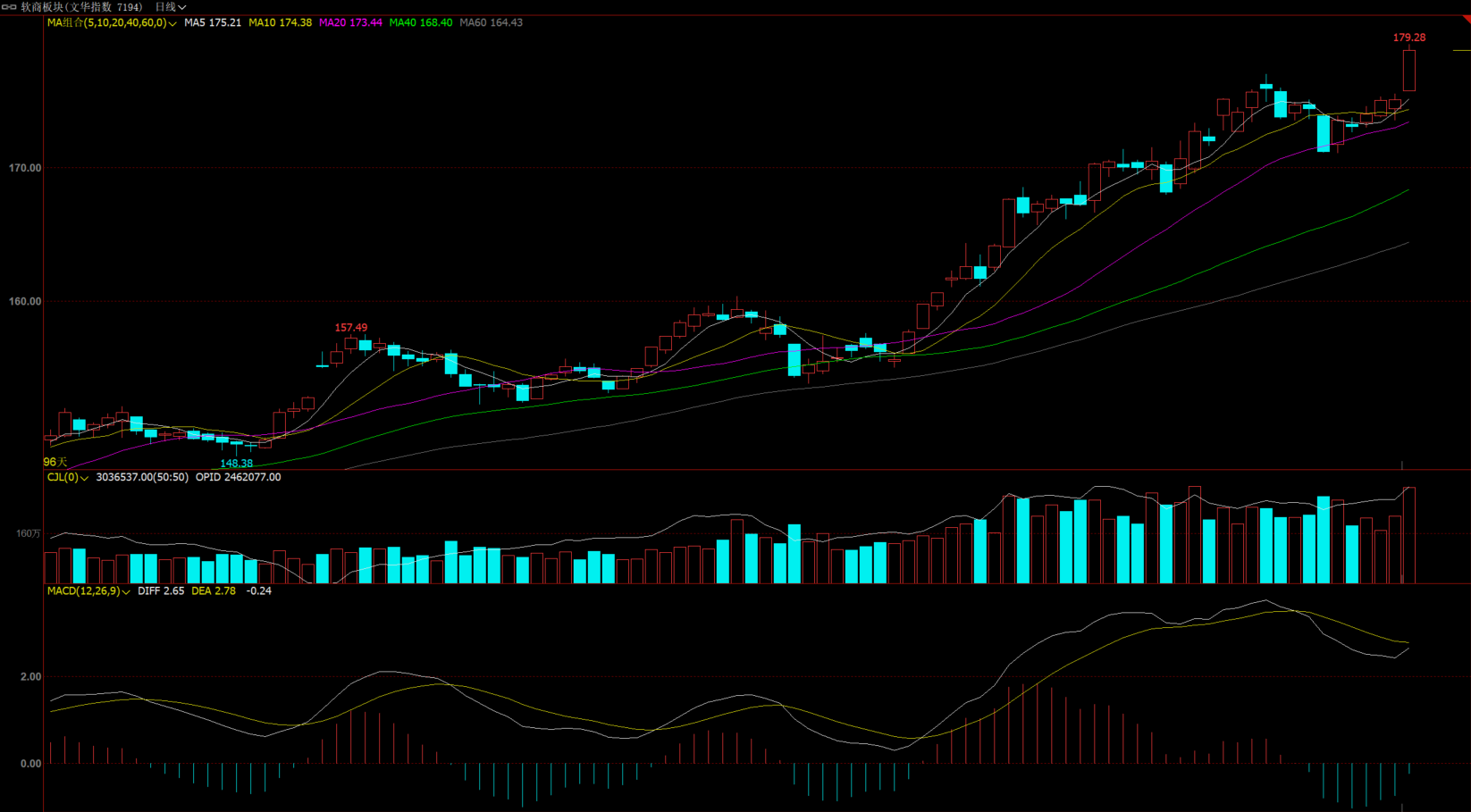Click the MA60 164.43 value
The width and height of the screenshot is (1471, 812).
click(491, 23)
